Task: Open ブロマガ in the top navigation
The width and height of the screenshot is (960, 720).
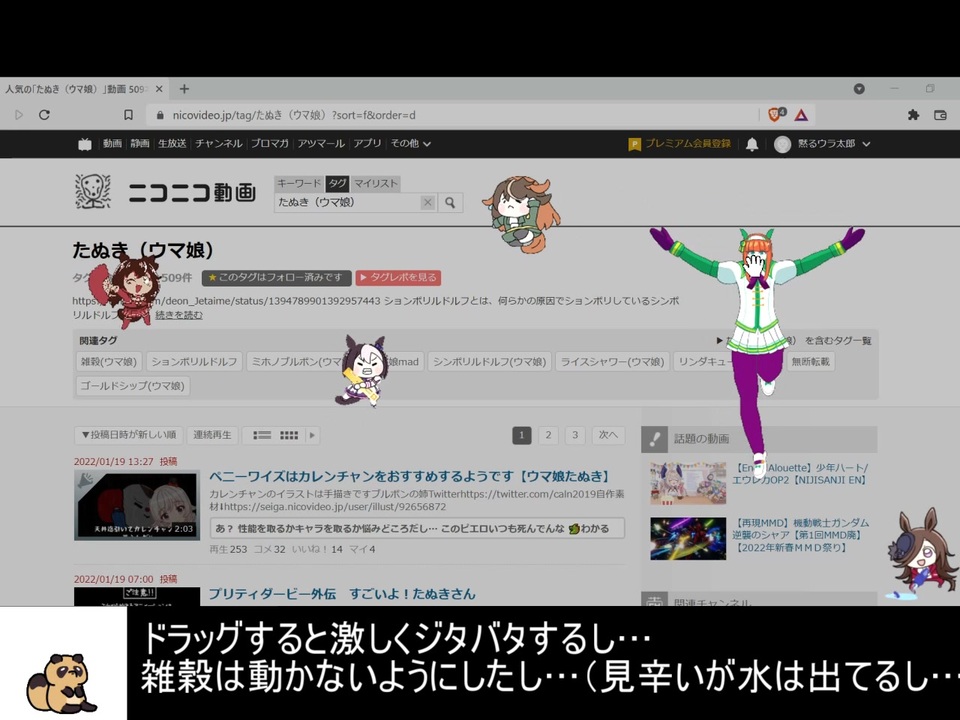Action: click(x=269, y=144)
